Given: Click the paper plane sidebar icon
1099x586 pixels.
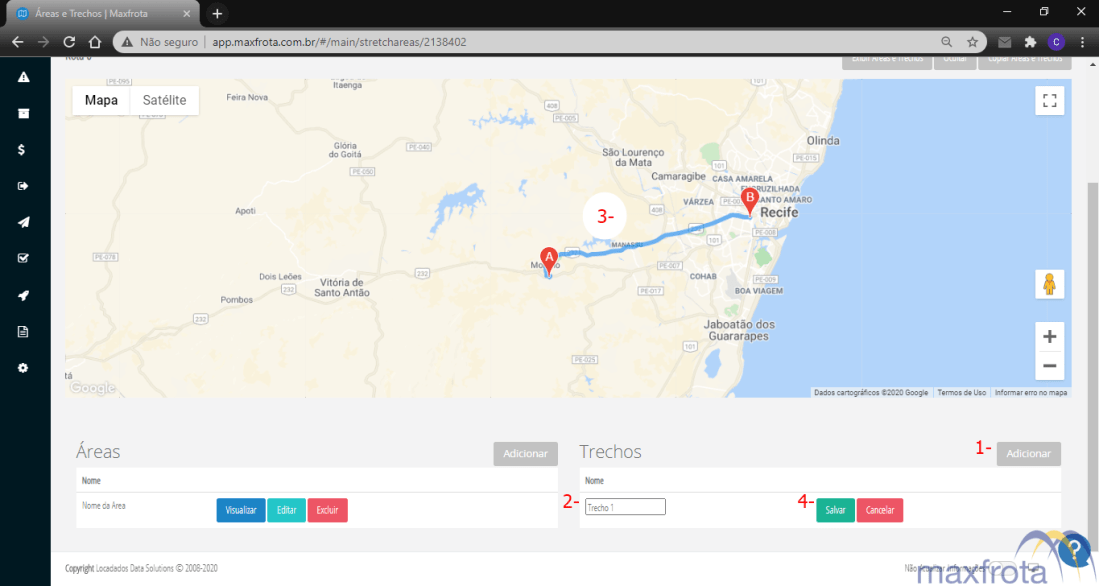Looking at the screenshot, I should pos(23,222).
